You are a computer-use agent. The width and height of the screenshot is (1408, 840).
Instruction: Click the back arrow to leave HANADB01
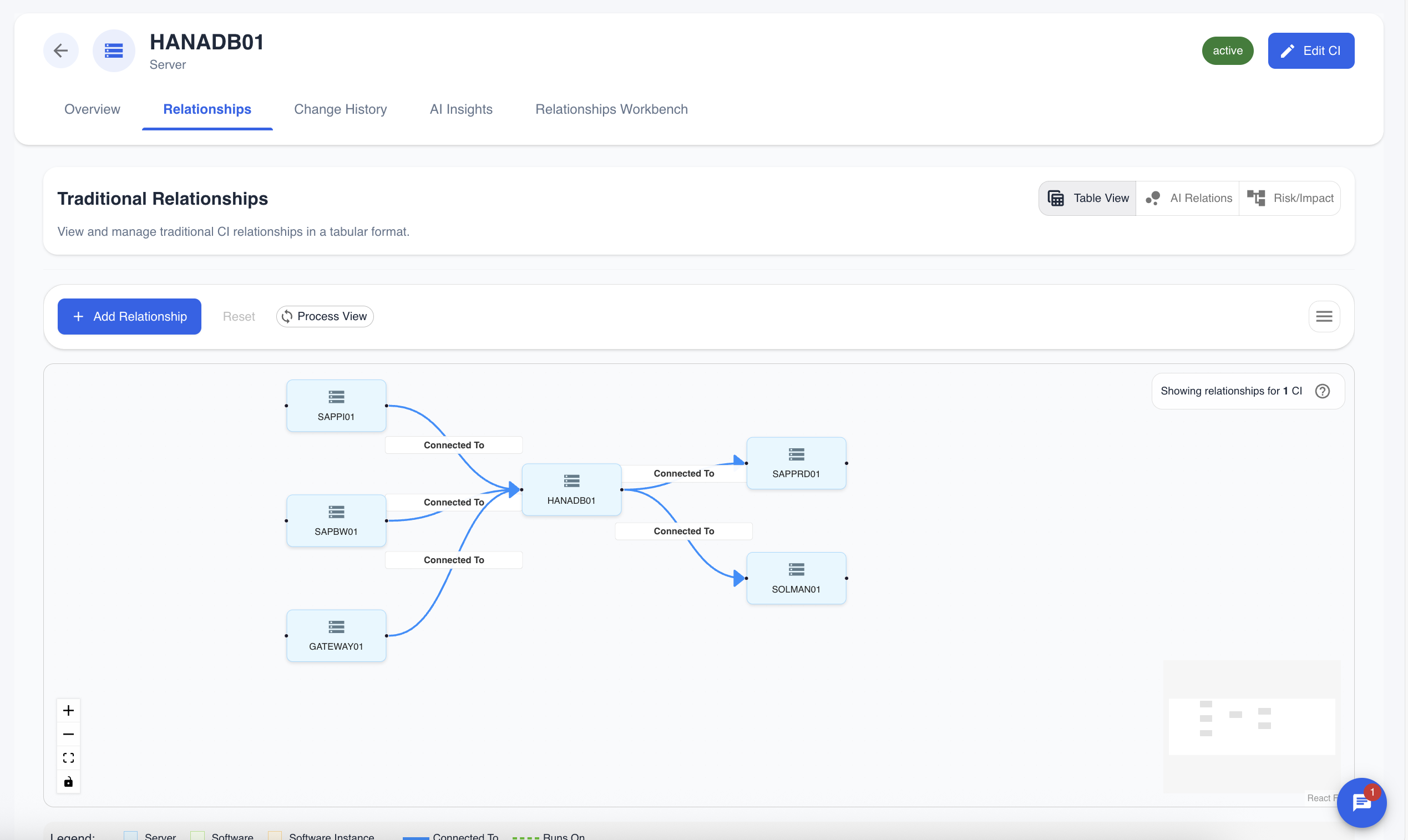(60, 50)
